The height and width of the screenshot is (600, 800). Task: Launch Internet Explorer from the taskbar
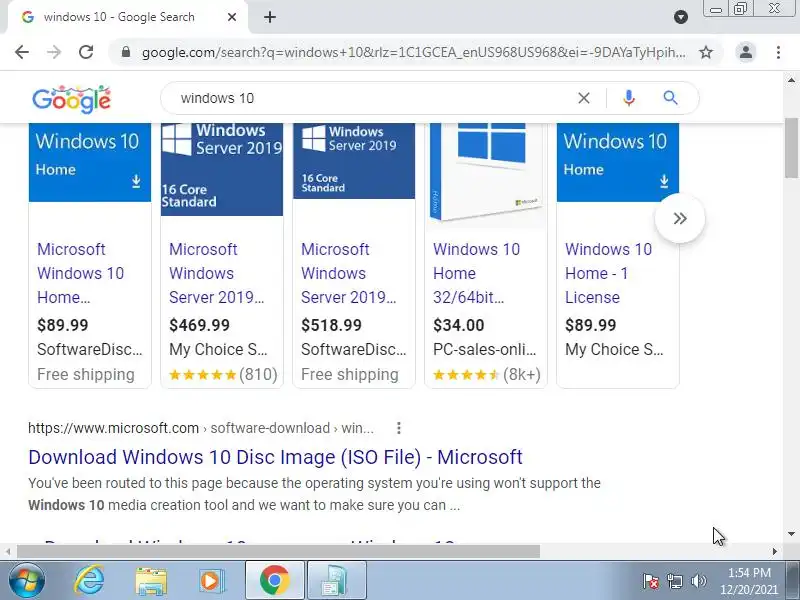point(89,581)
